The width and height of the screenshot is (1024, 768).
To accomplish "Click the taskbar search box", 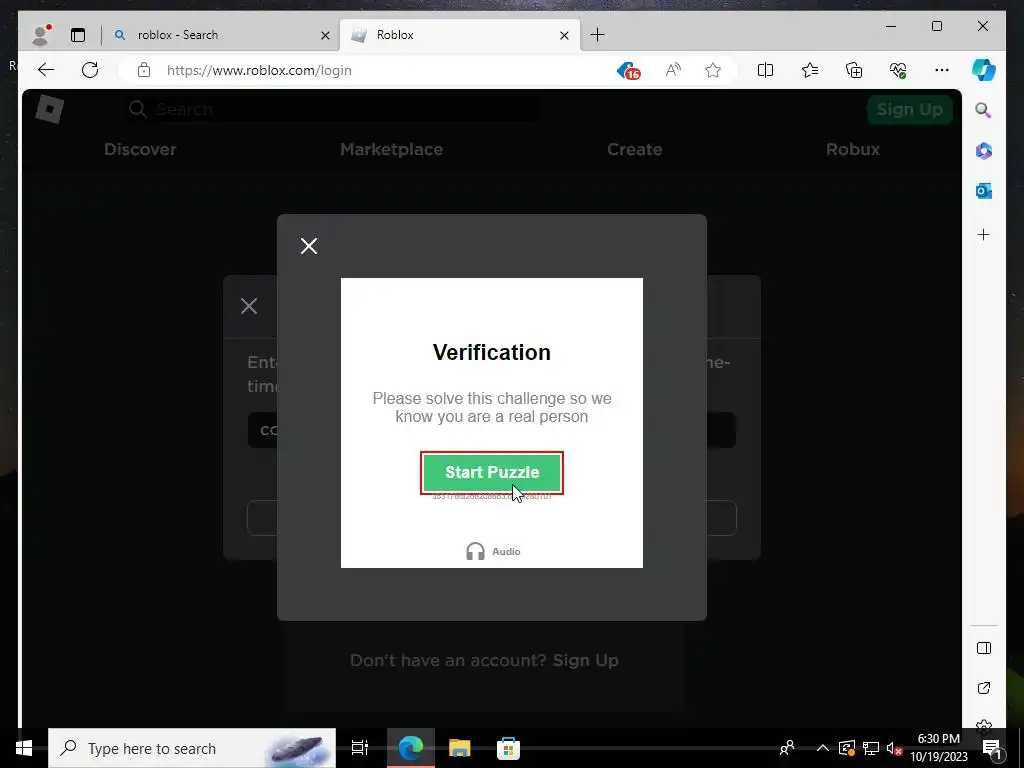I will click(x=192, y=748).
